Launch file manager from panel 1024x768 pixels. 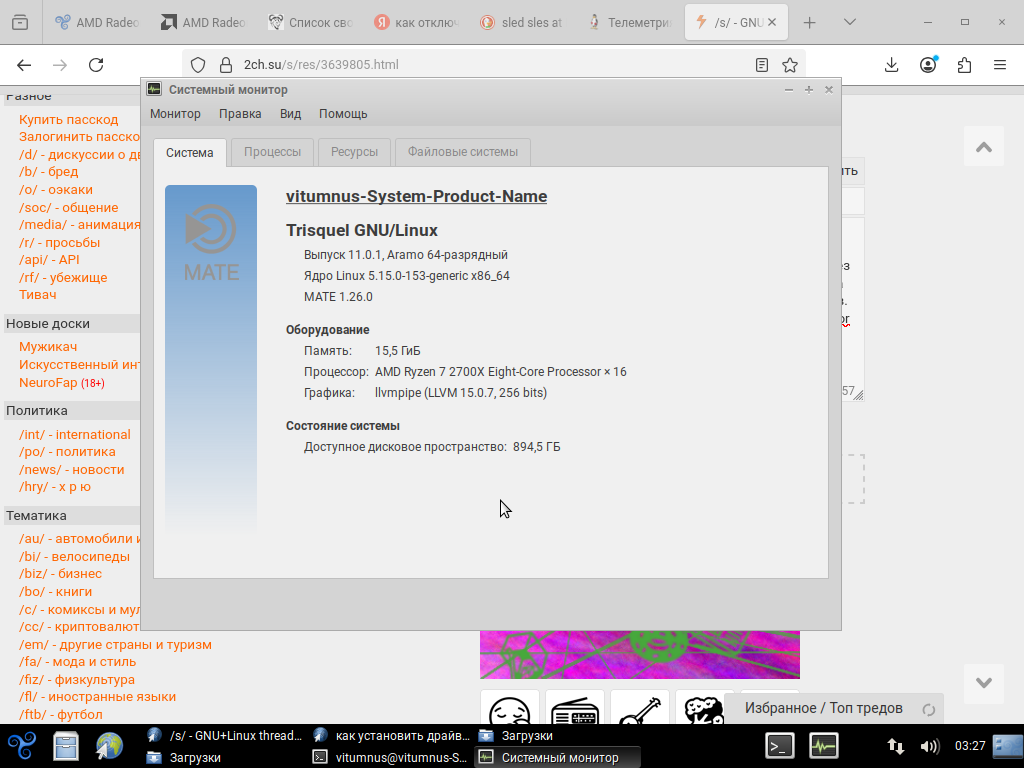click(x=66, y=746)
